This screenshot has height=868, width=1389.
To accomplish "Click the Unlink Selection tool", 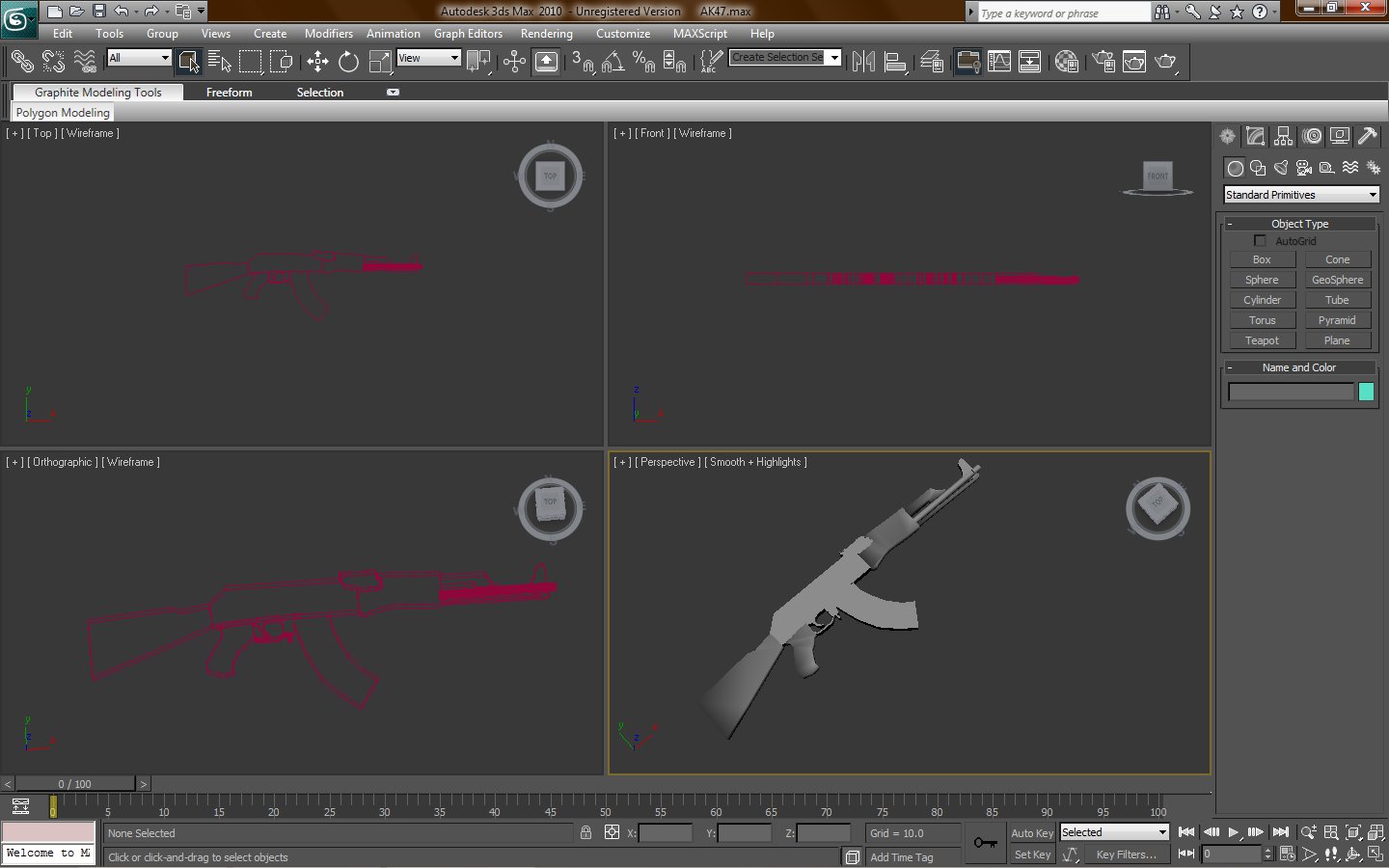I will tap(53, 62).
